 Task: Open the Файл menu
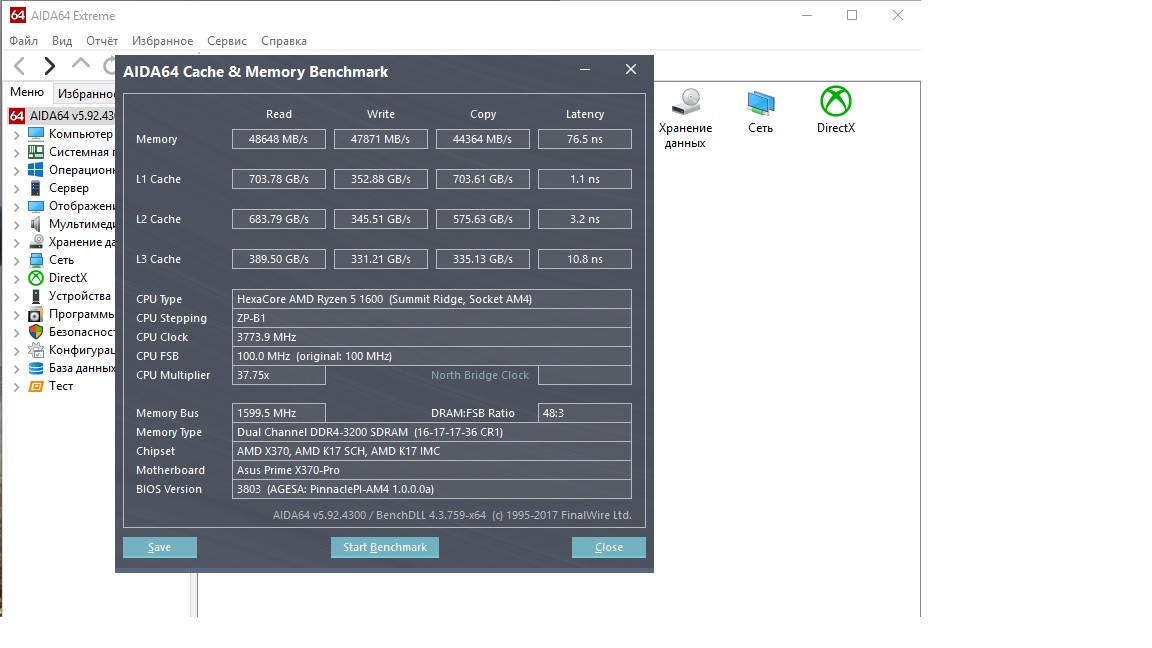click(24, 41)
